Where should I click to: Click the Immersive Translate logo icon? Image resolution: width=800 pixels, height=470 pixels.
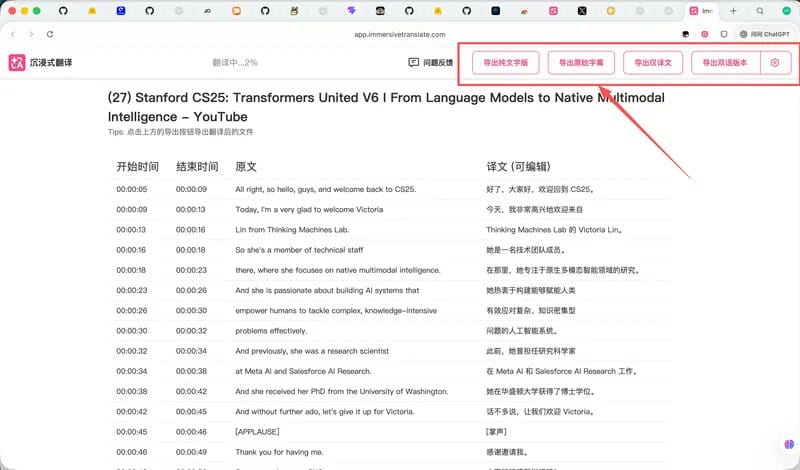tap(16, 62)
